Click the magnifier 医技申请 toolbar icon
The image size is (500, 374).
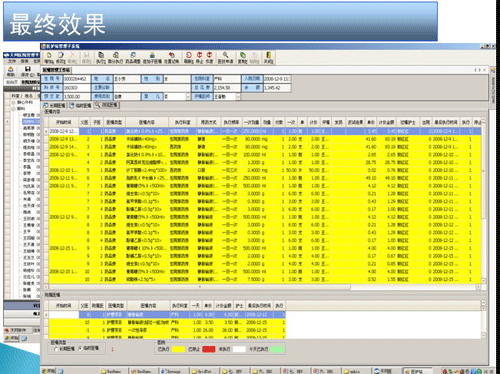click(225, 58)
